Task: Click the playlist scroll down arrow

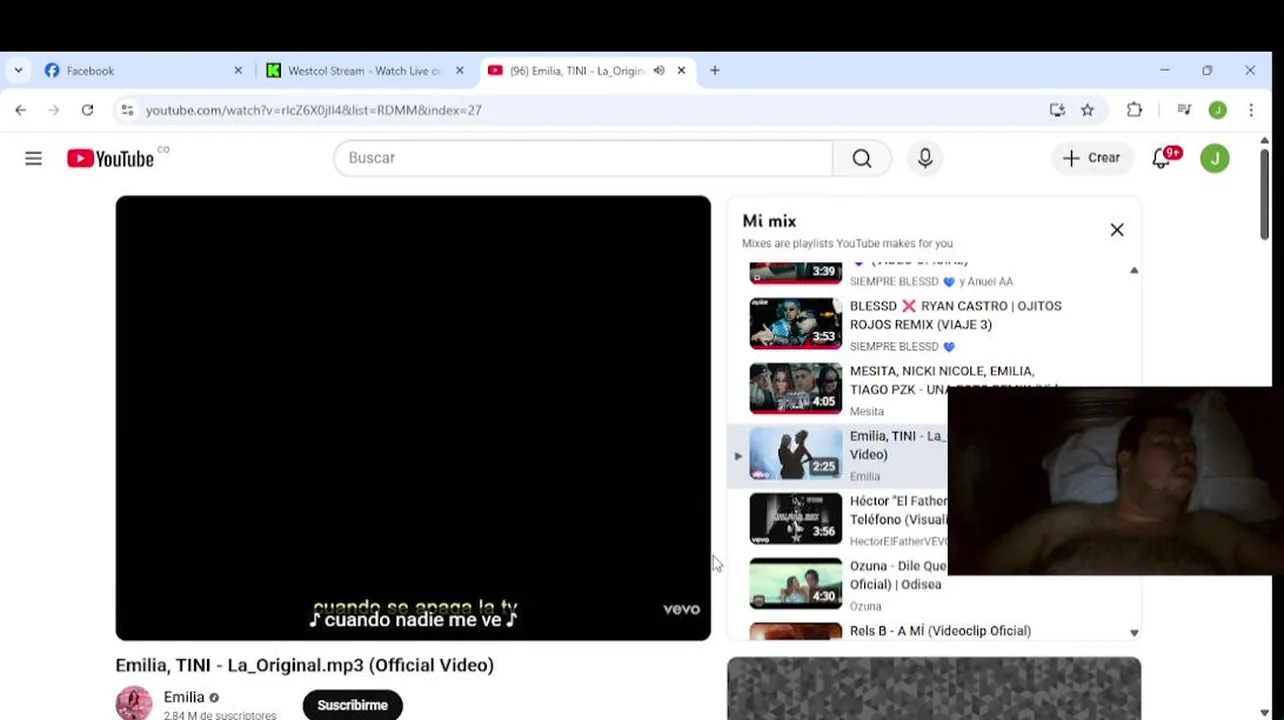Action: (1134, 632)
